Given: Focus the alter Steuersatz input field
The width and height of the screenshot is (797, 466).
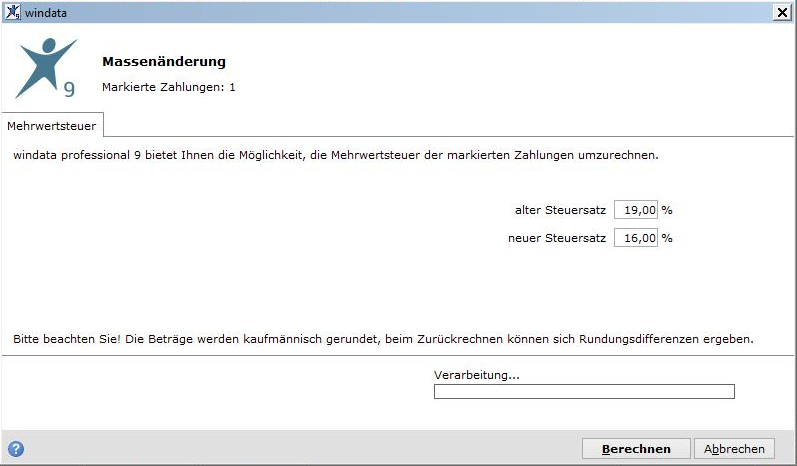Looking at the screenshot, I should [x=636, y=210].
